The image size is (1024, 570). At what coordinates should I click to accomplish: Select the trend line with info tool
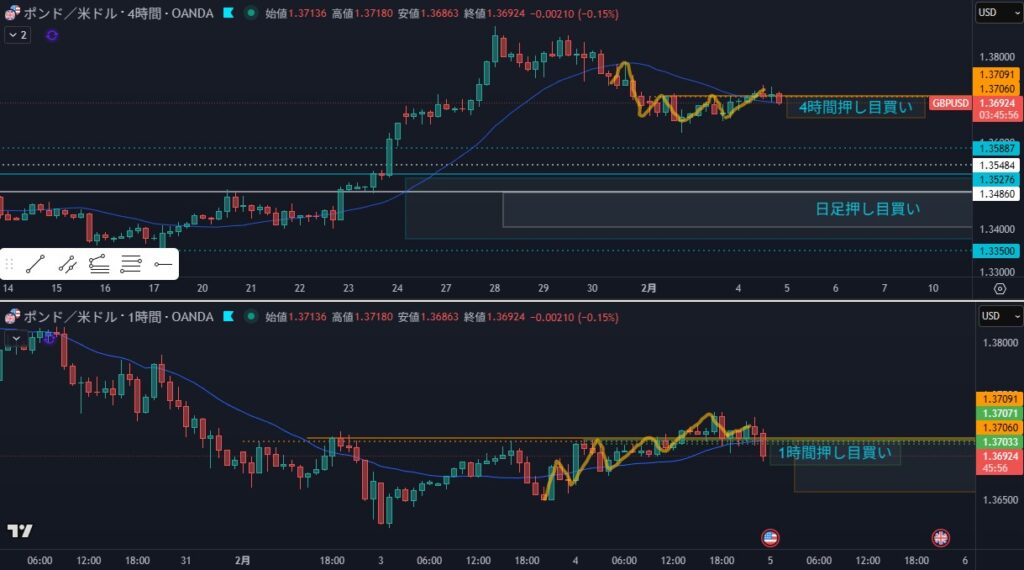(67, 265)
